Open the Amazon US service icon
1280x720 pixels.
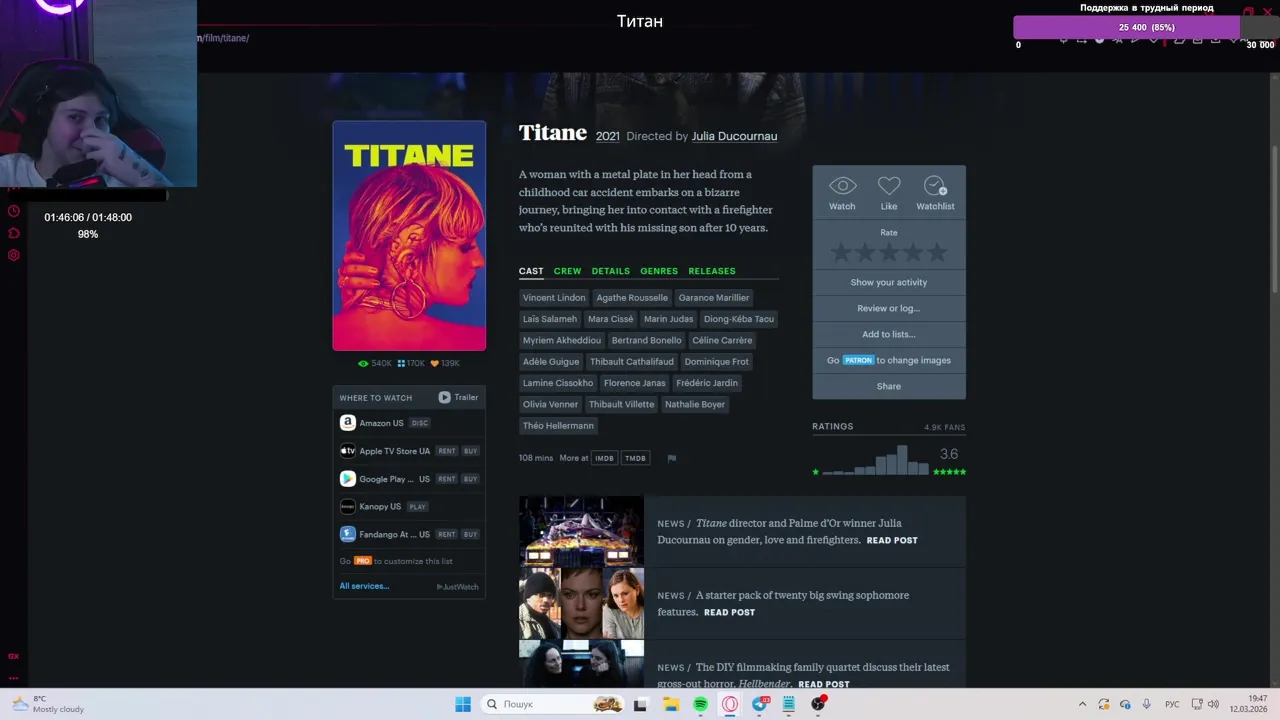click(347, 423)
